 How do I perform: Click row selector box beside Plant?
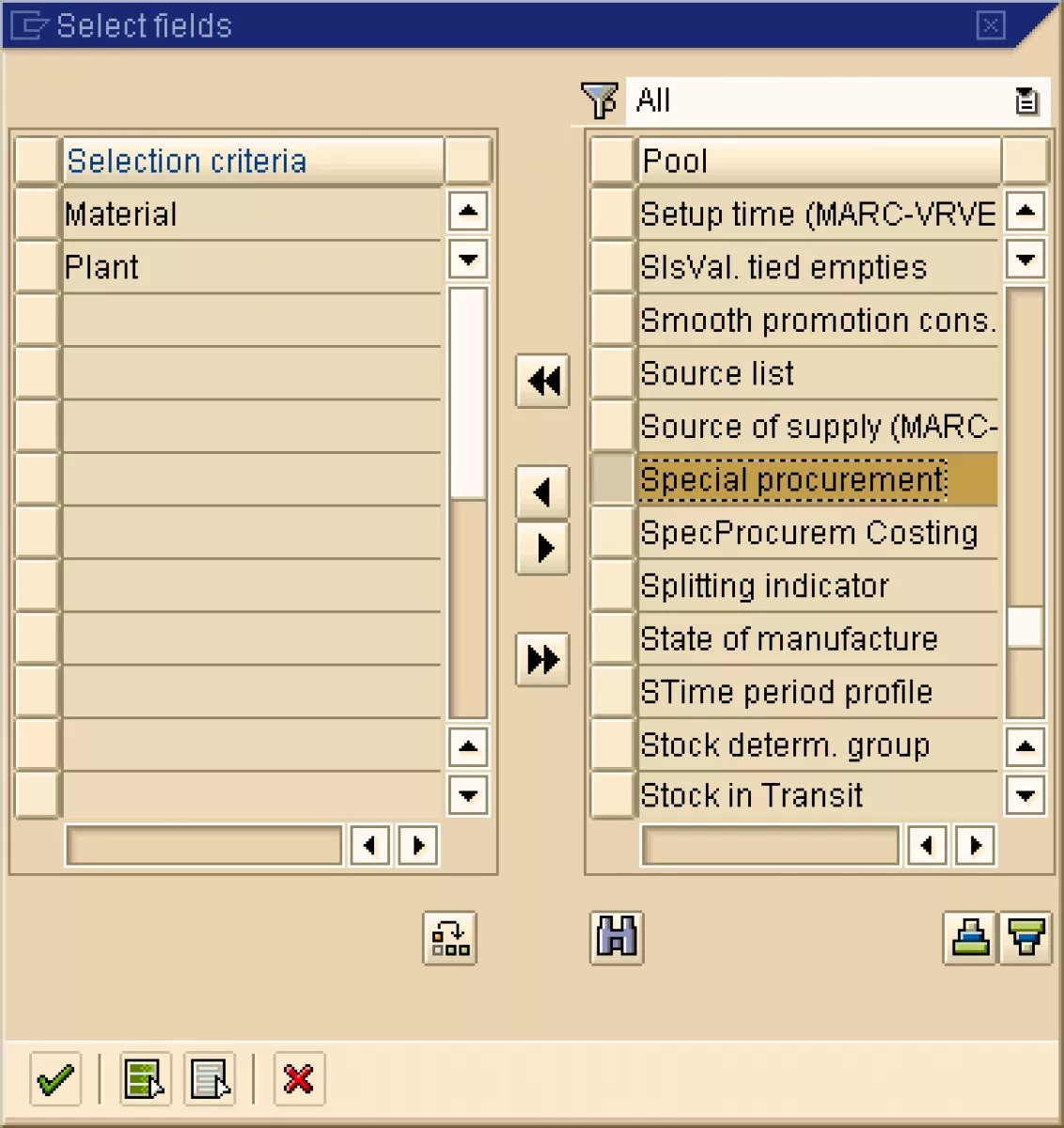point(38,267)
